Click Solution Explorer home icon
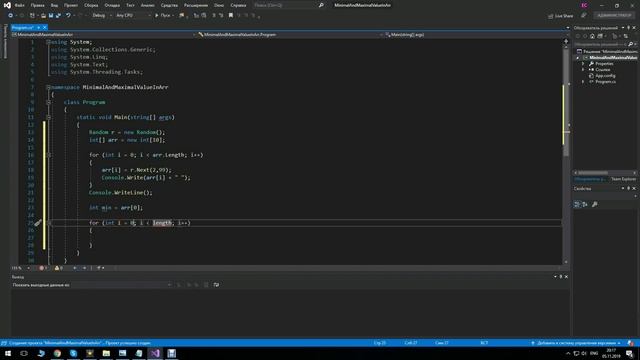 [592, 36]
